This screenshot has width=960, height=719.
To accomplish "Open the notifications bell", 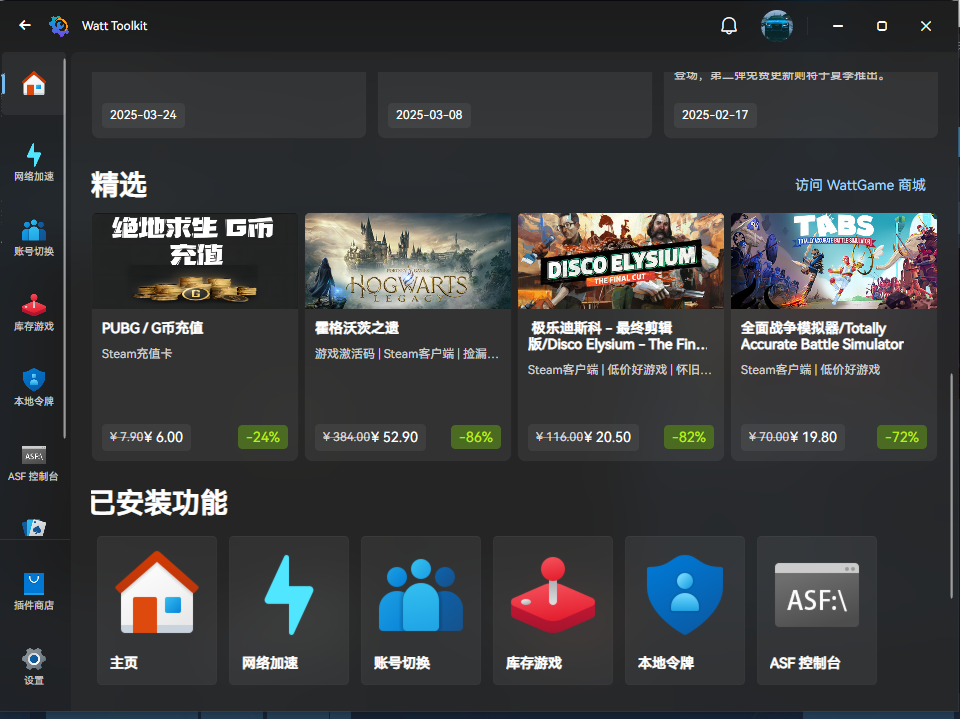I will (x=729, y=26).
